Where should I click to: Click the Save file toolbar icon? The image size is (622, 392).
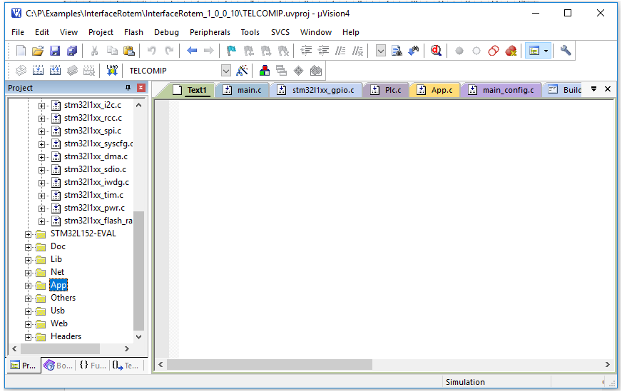pyautogui.click(x=55, y=51)
